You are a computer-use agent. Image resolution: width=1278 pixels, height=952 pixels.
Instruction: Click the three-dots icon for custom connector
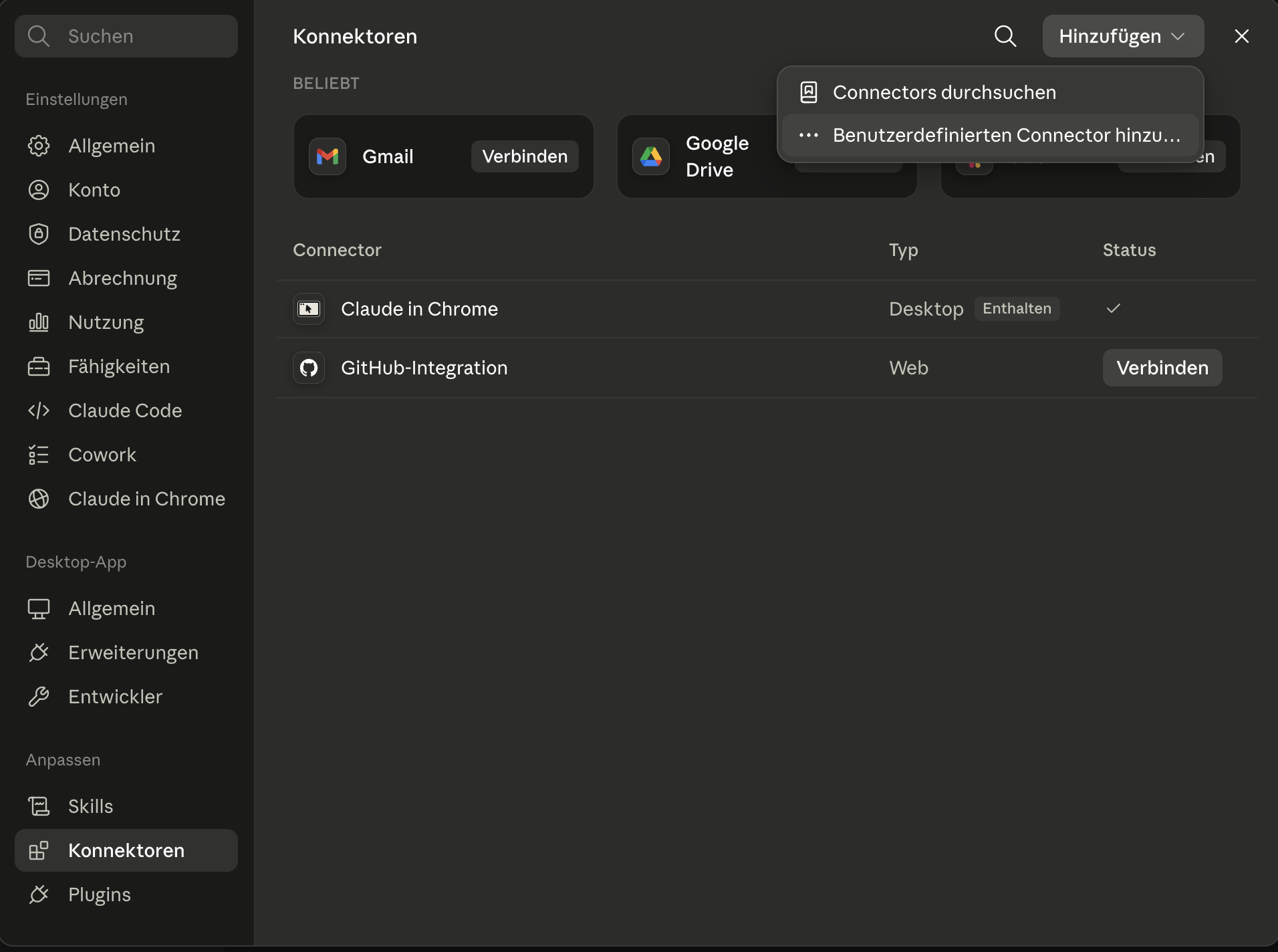click(x=809, y=135)
